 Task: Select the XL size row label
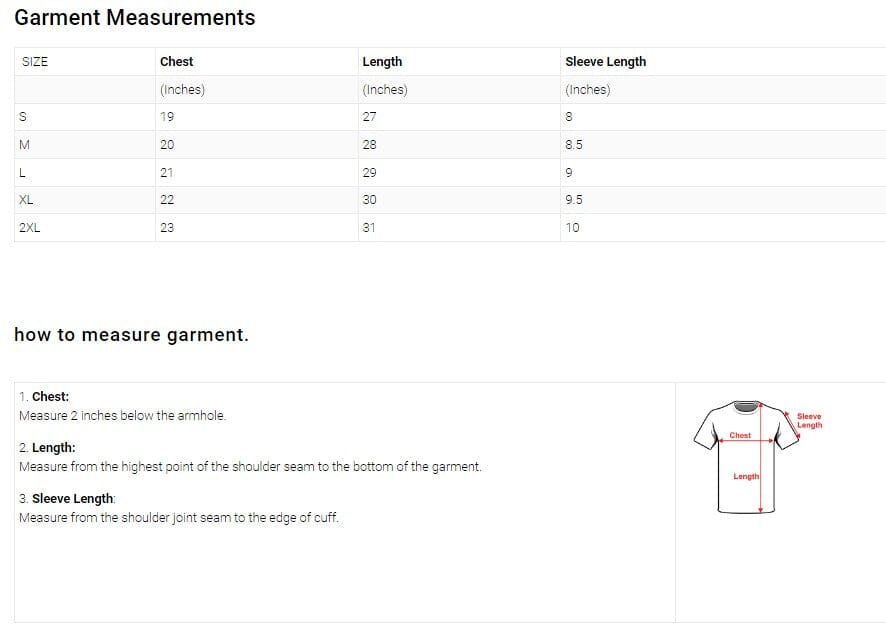[26, 199]
